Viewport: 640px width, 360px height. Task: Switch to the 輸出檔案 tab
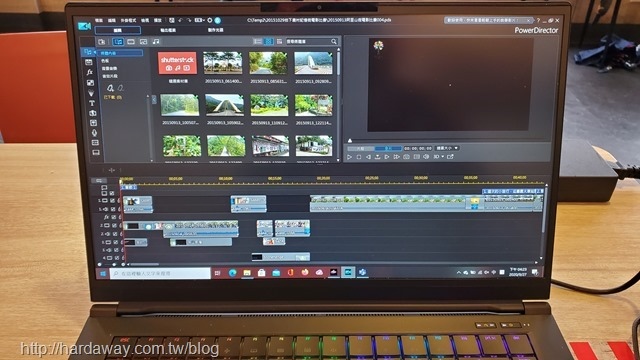168,30
